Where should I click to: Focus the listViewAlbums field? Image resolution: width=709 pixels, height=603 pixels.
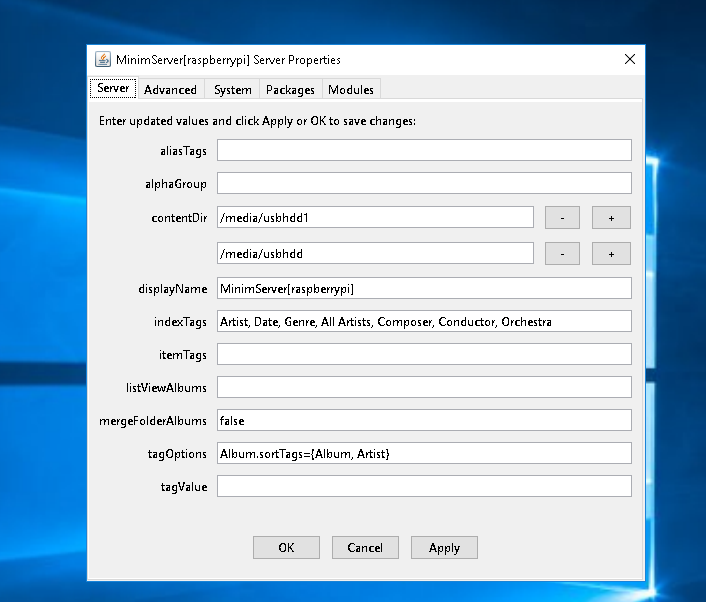click(x=425, y=388)
